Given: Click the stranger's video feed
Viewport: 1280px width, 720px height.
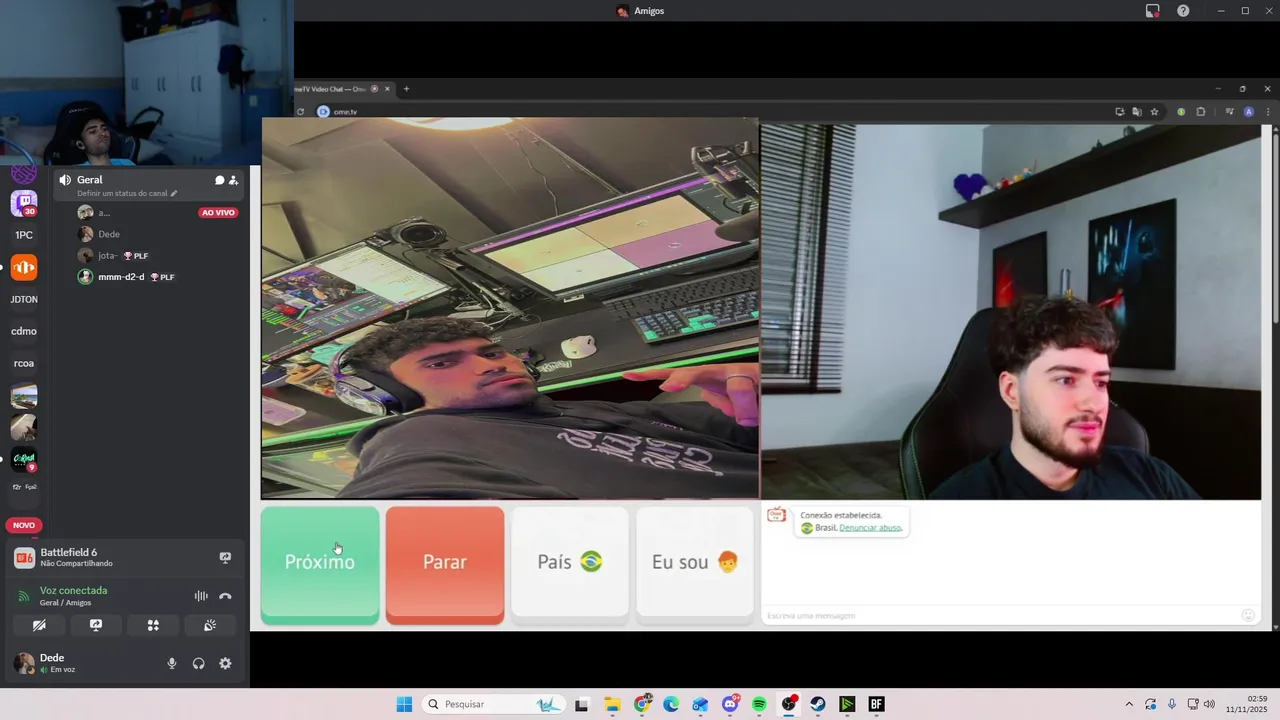Looking at the screenshot, I should point(510,308).
